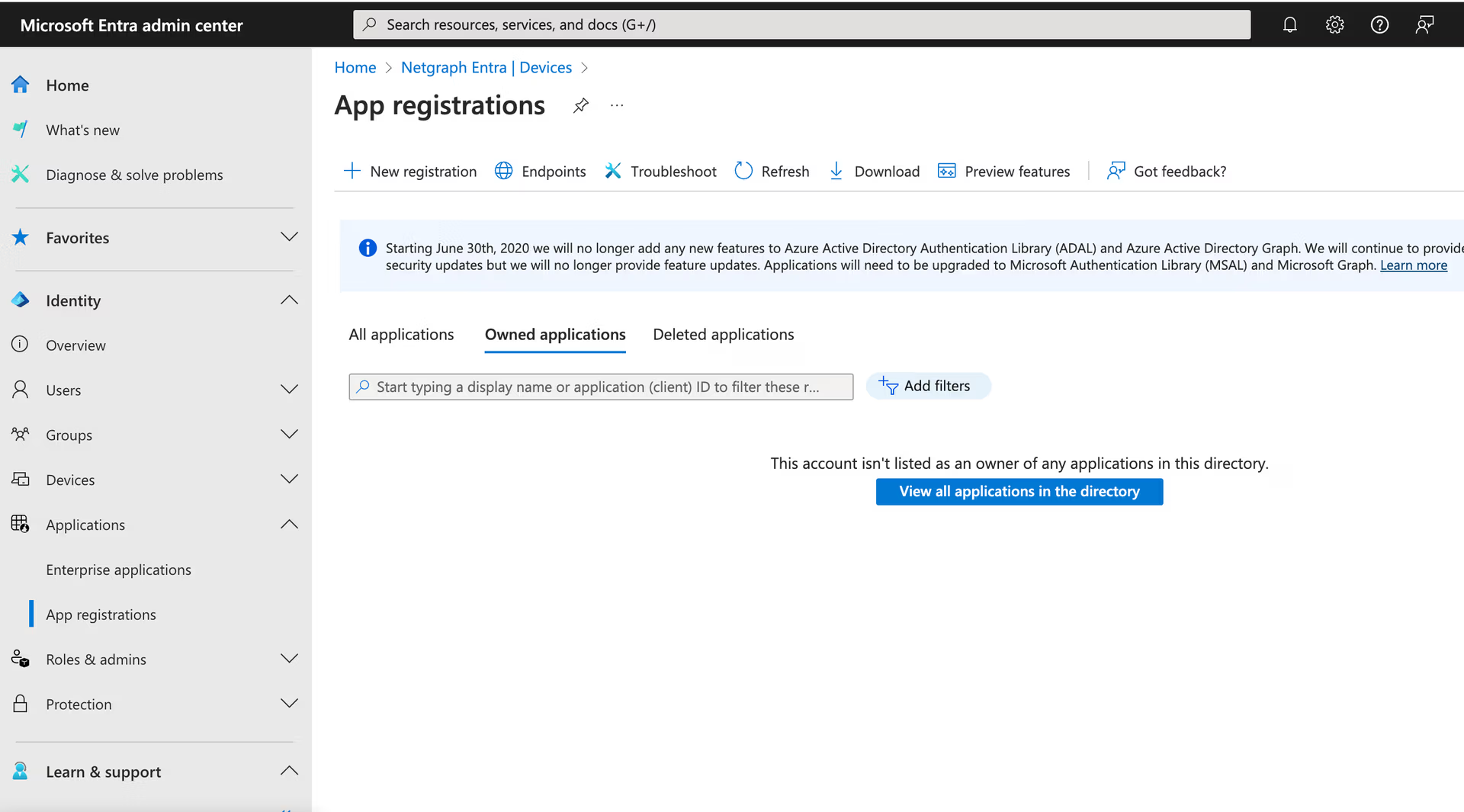Open the Netgraph Entra | Devices breadcrumb

coord(486,68)
